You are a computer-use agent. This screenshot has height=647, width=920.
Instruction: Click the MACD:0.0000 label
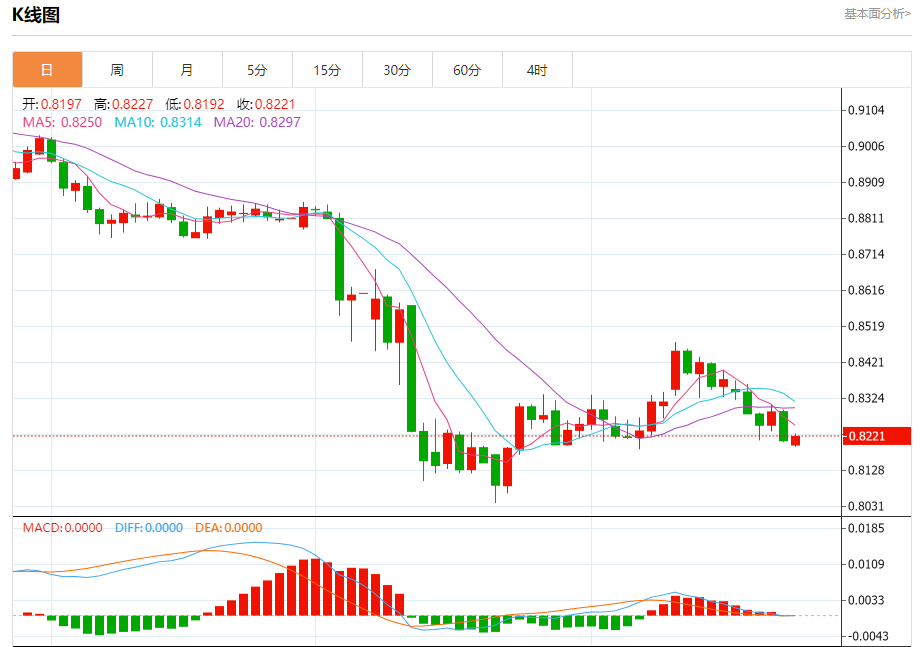(62, 527)
